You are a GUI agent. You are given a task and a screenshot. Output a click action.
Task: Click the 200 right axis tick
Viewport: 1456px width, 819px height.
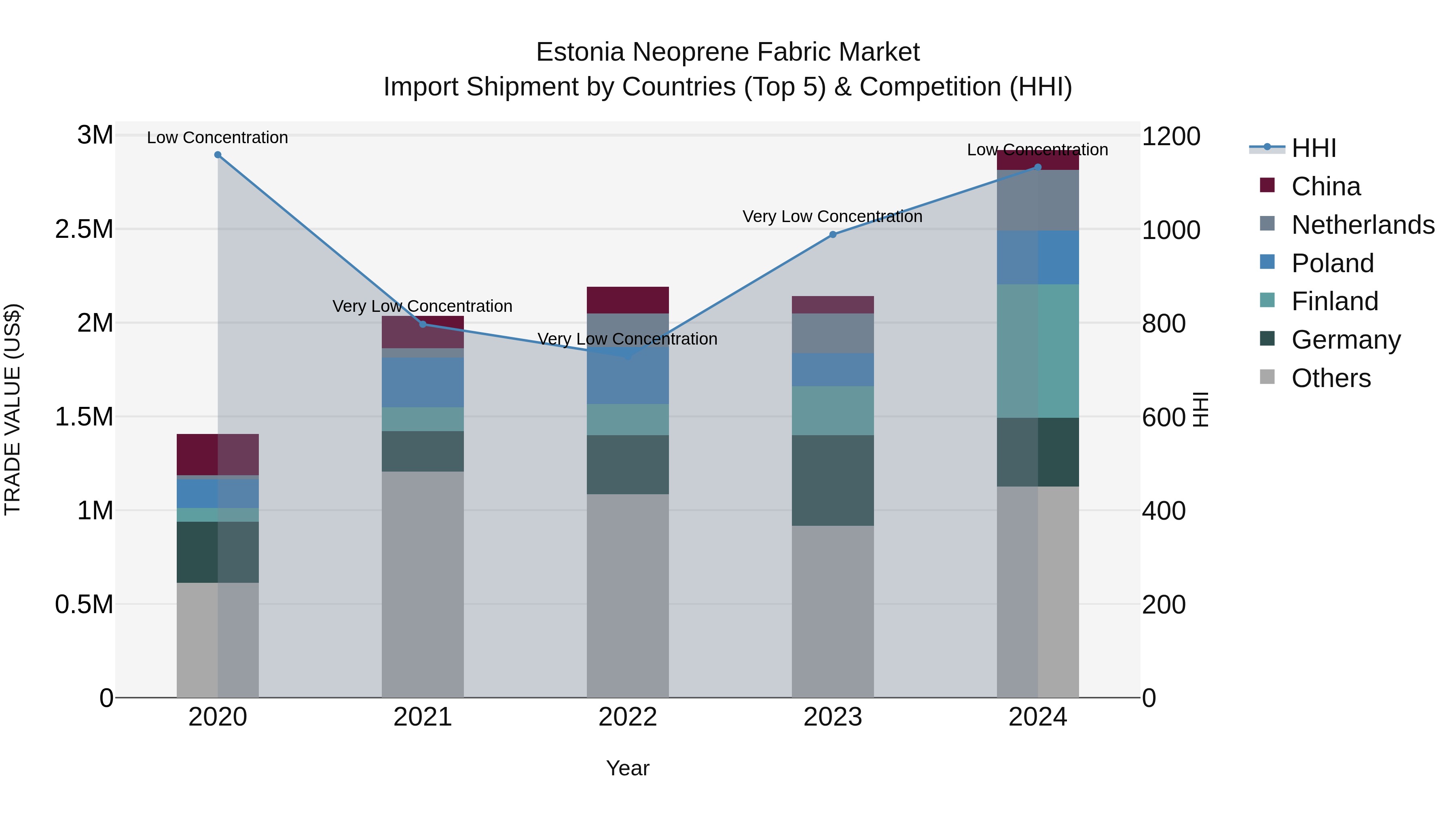[1164, 605]
